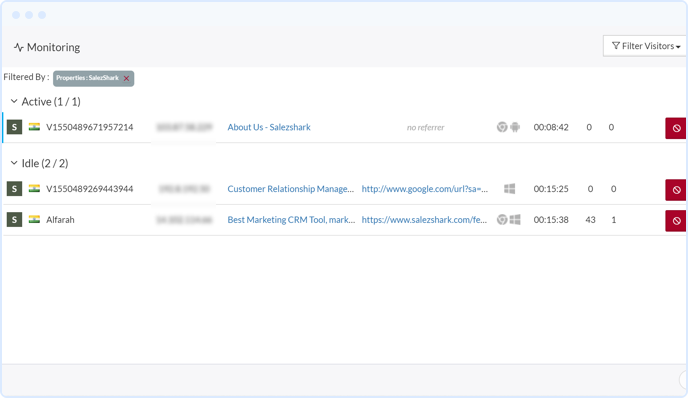Viewport: 688px width, 398px height.
Task: Click the filter funnel icon
Action: click(x=616, y=46)
